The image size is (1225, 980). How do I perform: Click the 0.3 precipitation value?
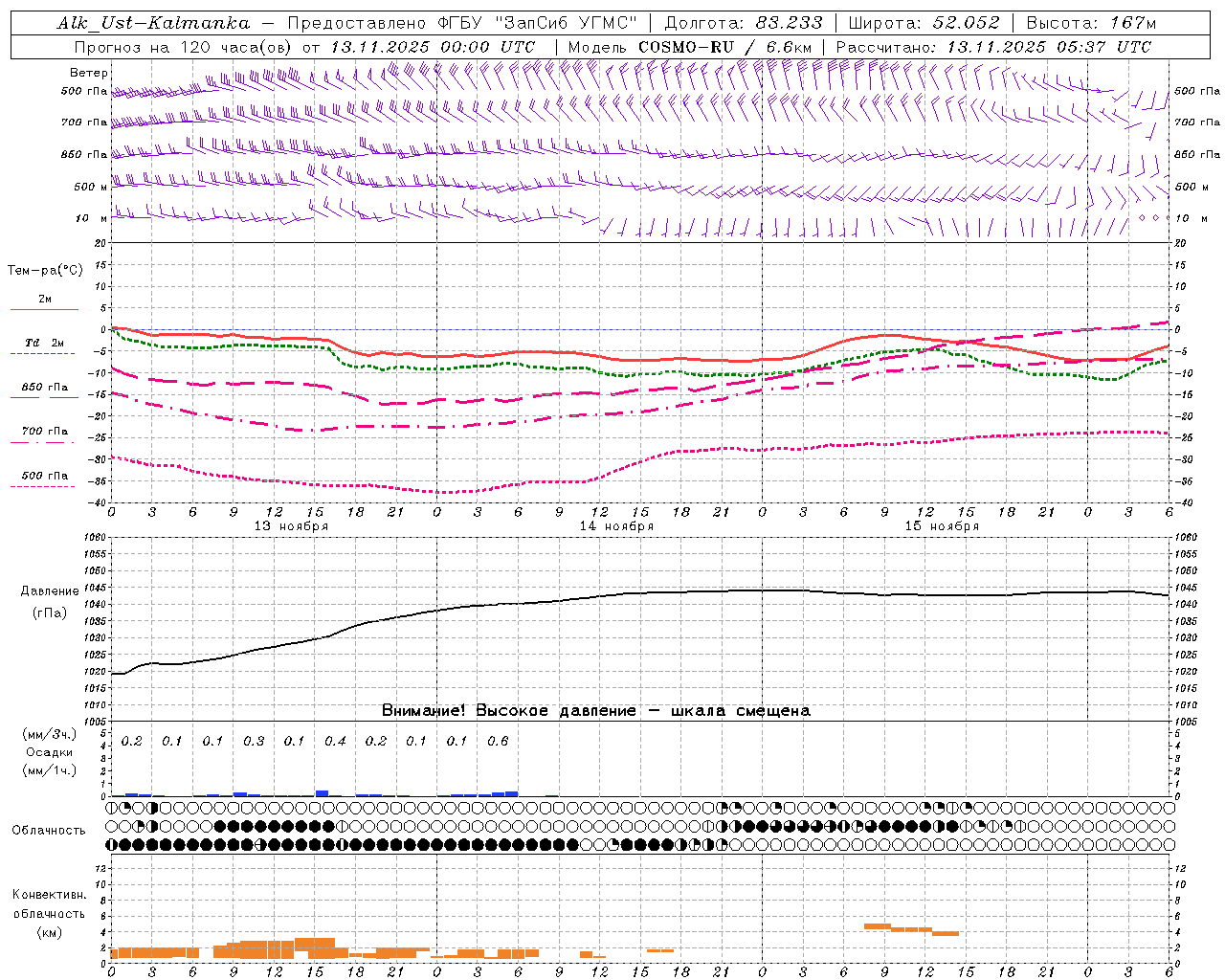pos(254,741)
